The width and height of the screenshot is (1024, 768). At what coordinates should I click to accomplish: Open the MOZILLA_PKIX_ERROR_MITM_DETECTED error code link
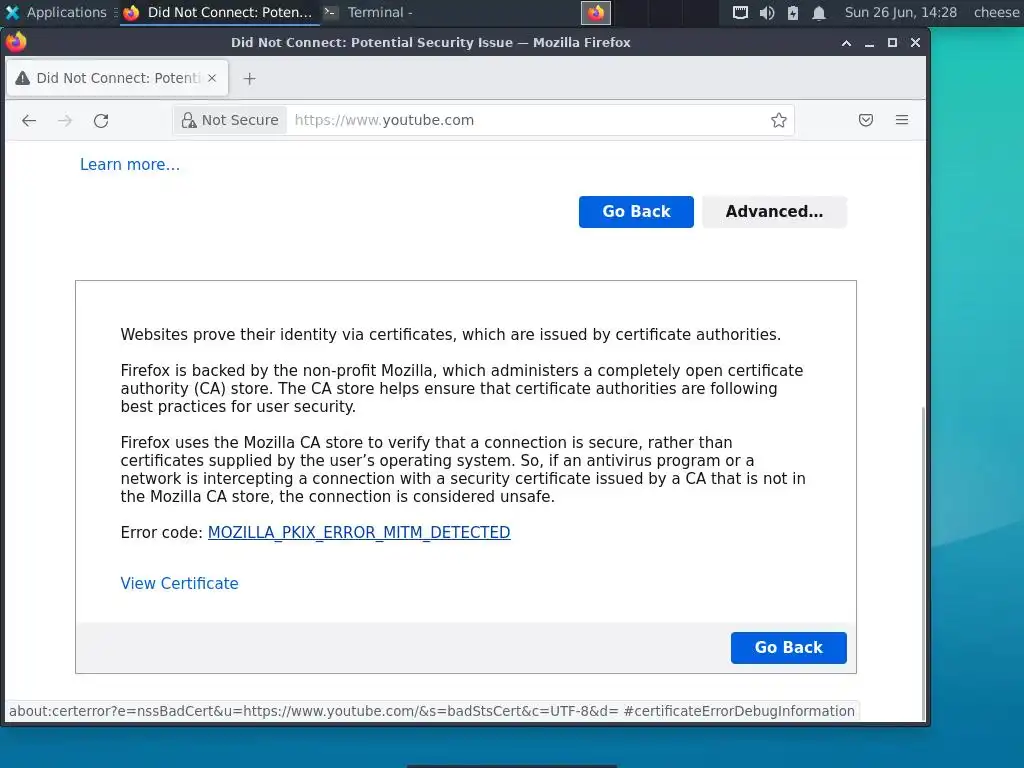359,533
